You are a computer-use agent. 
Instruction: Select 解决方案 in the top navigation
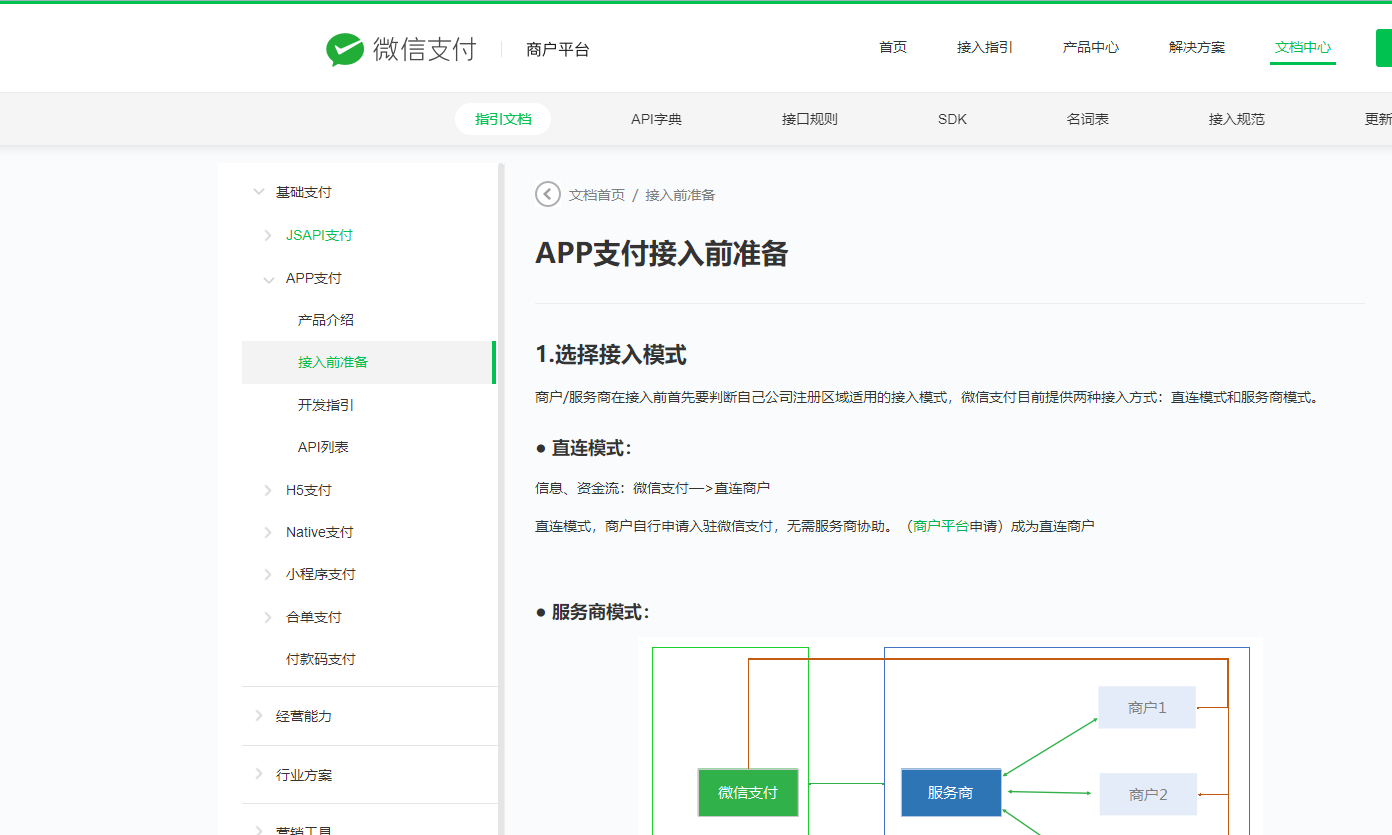[x=1197, y=47]
